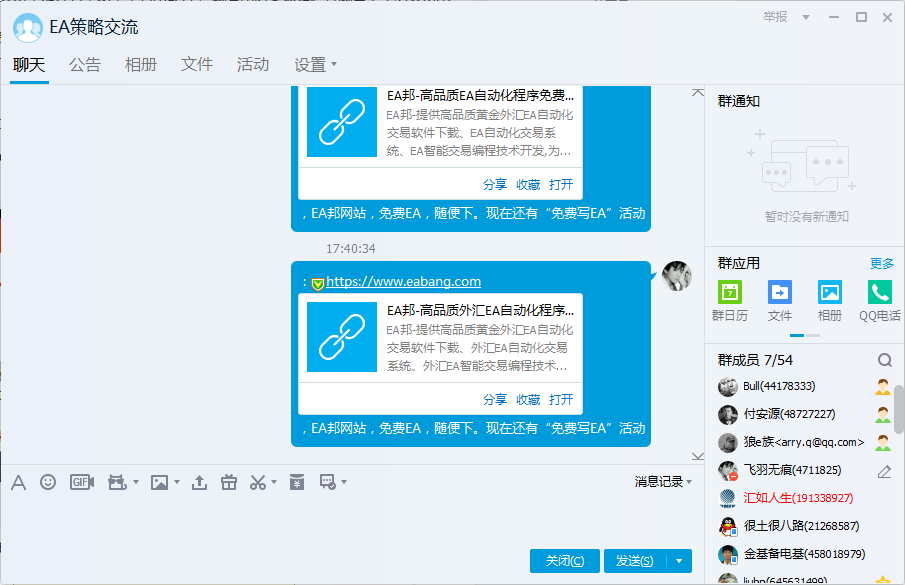Click the shield icon before the eabang link

point(317,284)
